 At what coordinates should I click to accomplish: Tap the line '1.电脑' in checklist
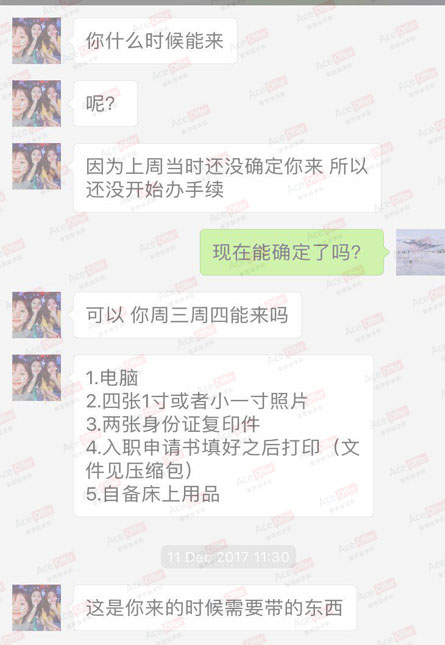(112, 378)
